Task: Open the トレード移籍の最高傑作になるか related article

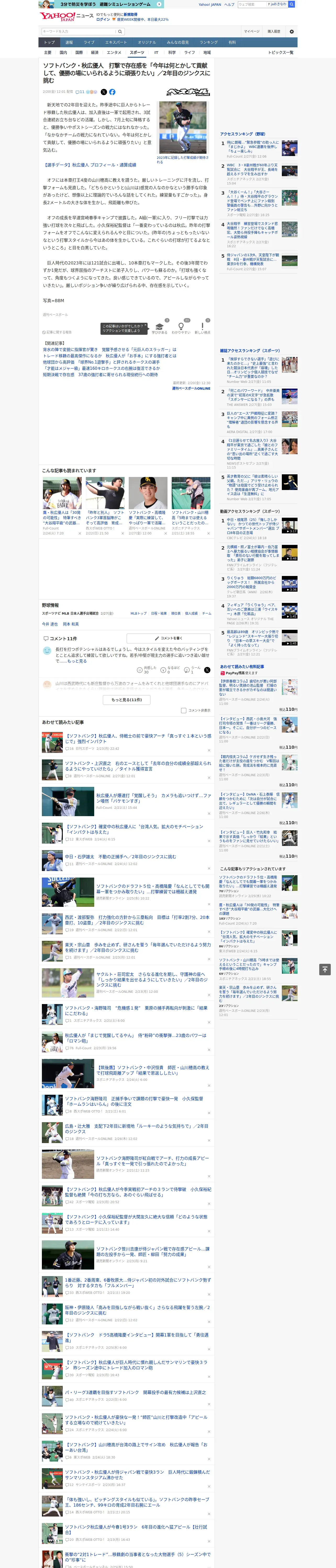Action: click(110, 356)
